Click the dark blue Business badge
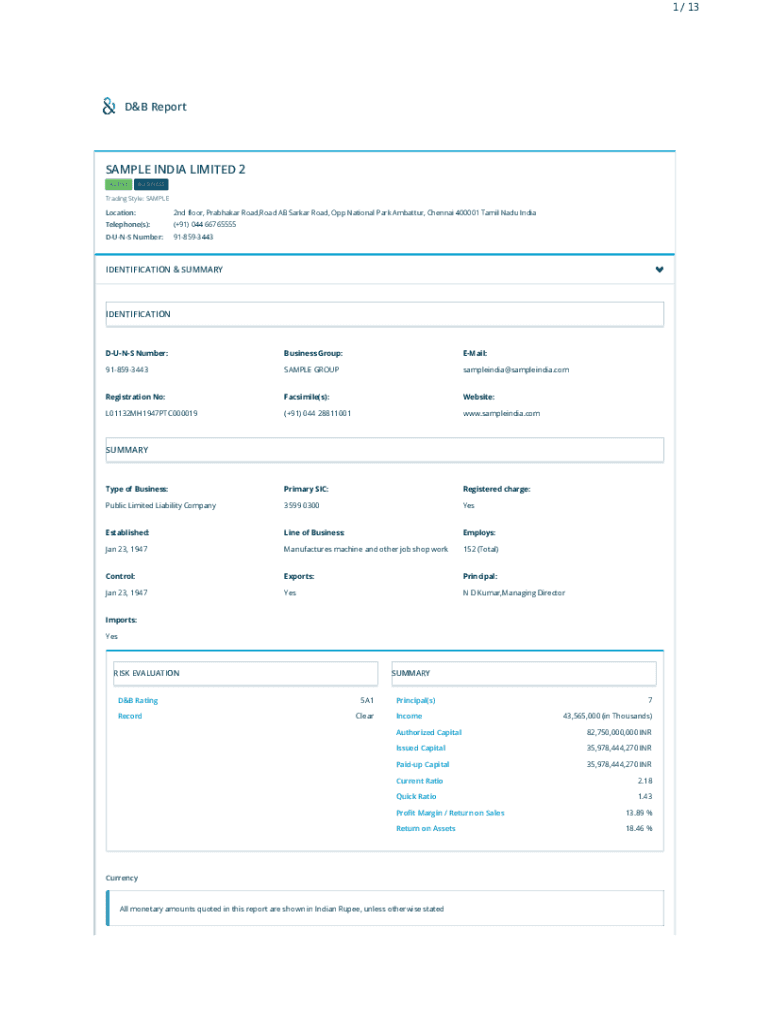 coord(152,184)
